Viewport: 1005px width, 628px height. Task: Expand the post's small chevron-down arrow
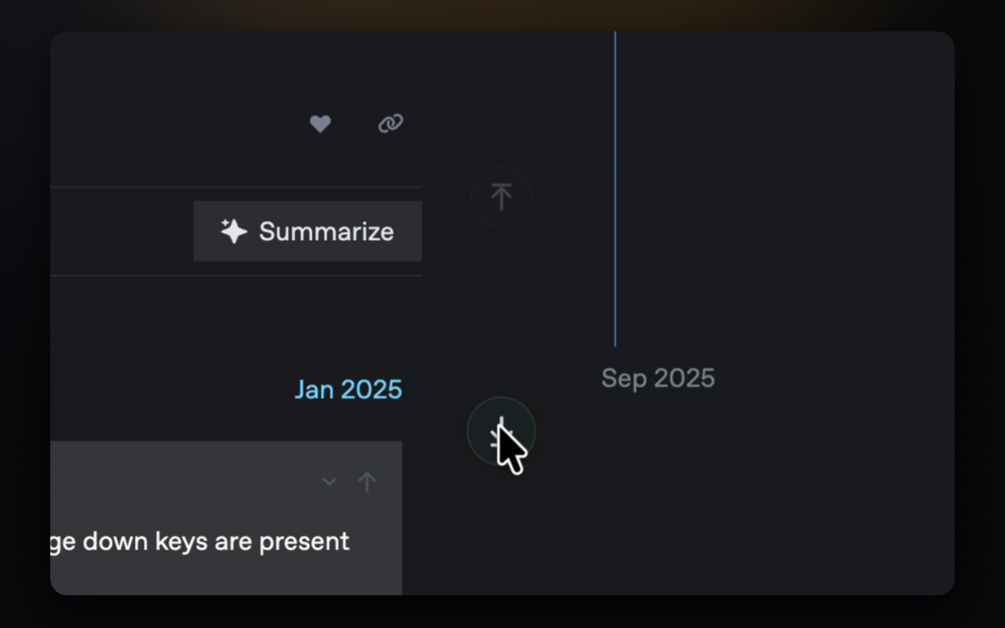point(329,482)
